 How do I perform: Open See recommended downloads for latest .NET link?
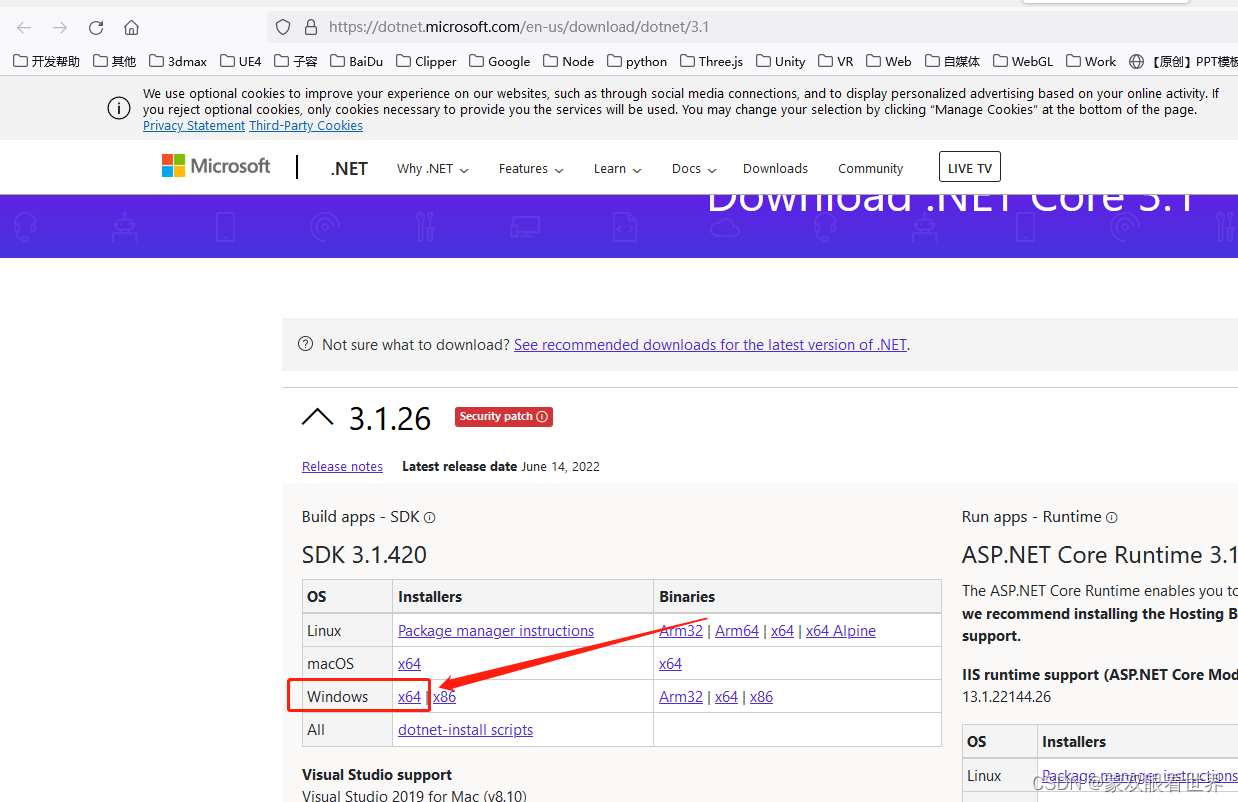coord(710,345)
